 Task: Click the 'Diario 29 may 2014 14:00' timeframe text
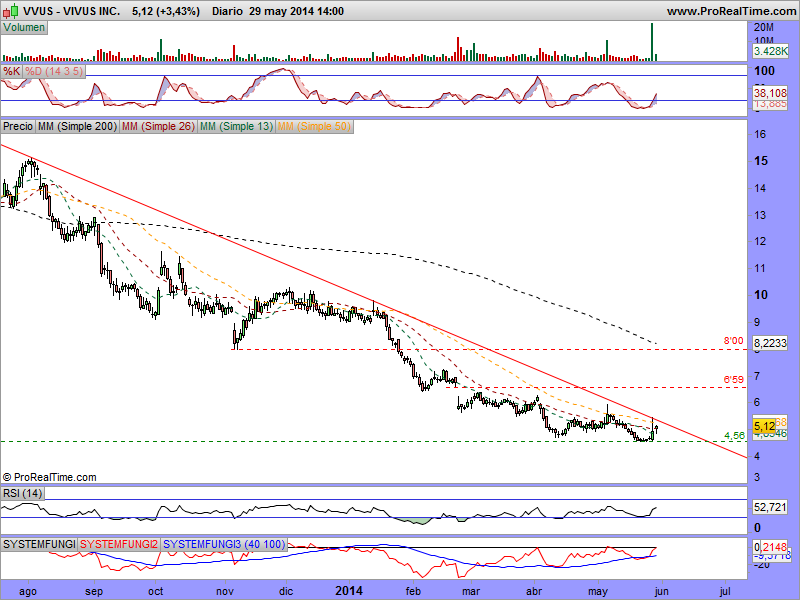[278, 11]
